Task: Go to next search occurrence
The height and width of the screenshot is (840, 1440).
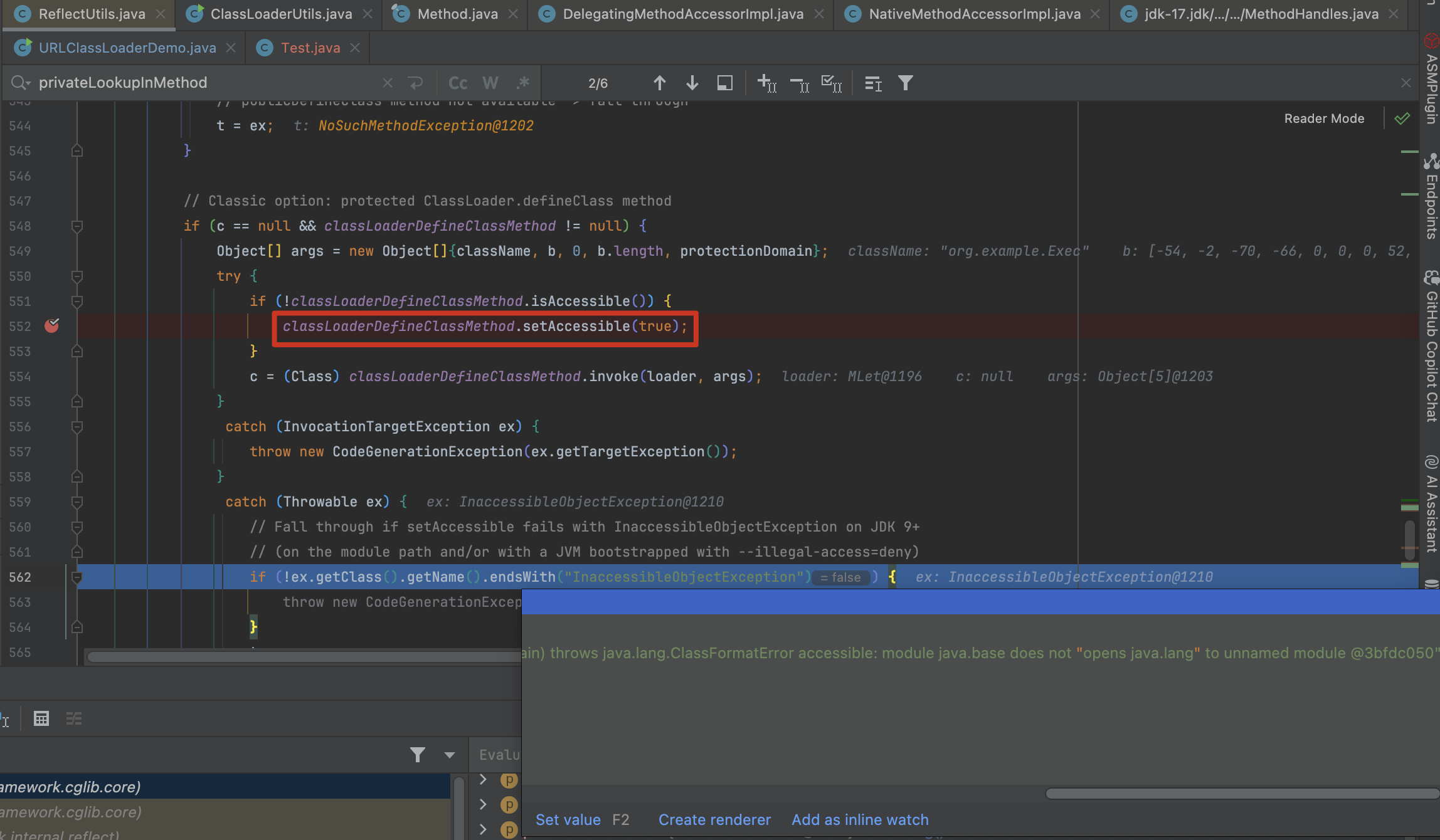Action: click(692, 83)
